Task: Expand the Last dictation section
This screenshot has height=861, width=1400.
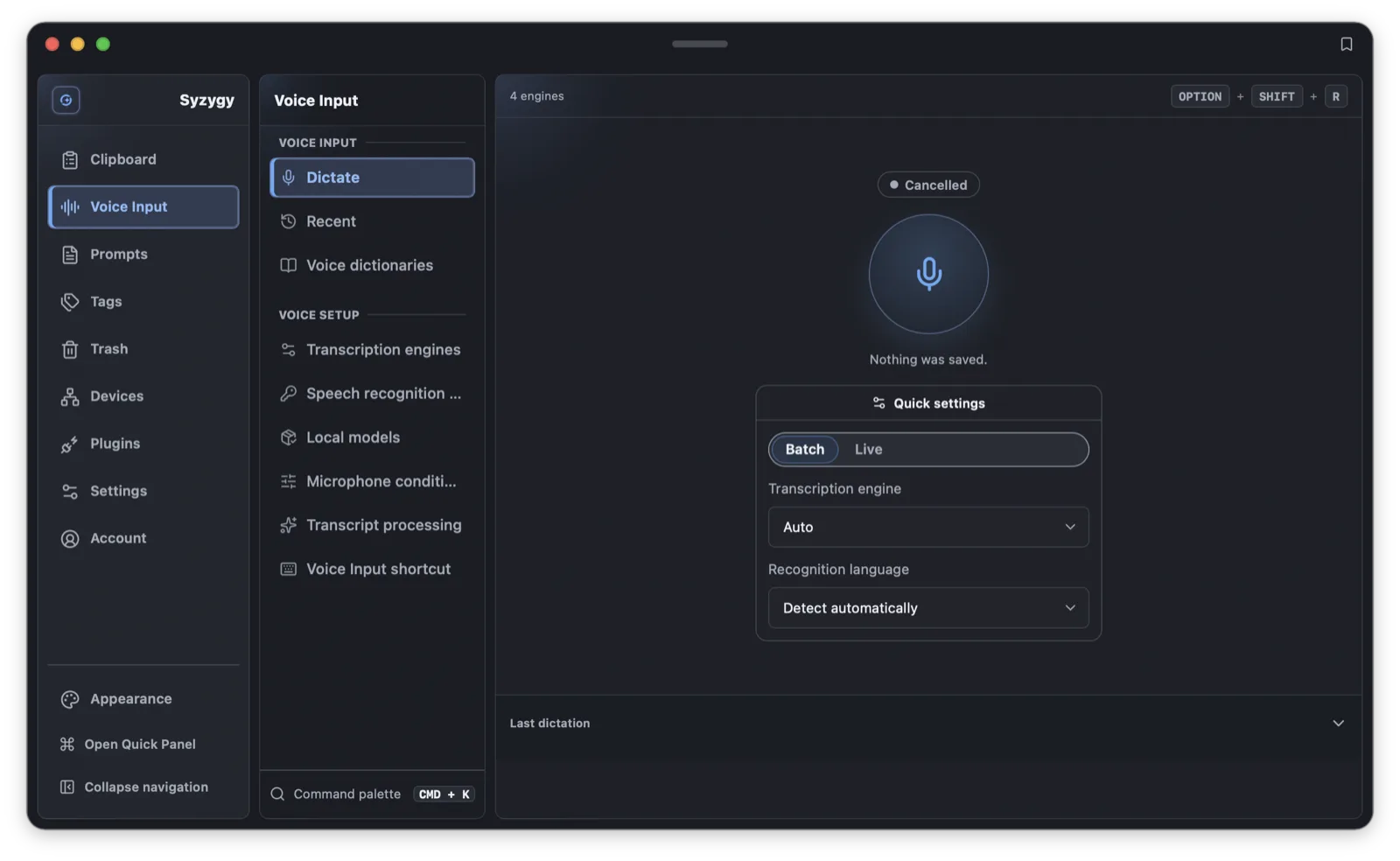Action: click(x=928, y=723)
